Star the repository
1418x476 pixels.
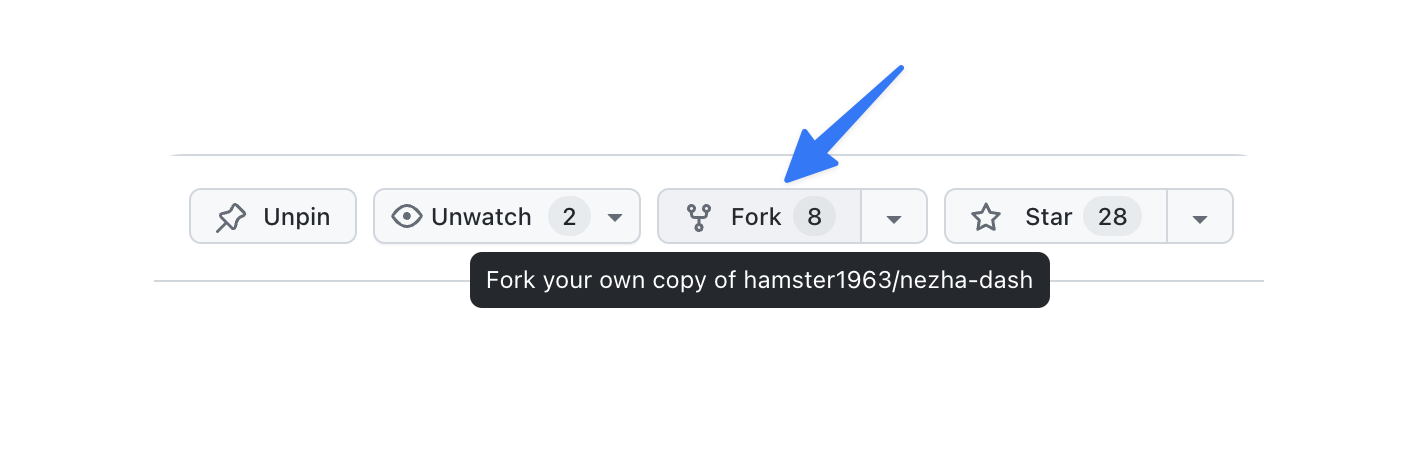tap(1056, 216)
